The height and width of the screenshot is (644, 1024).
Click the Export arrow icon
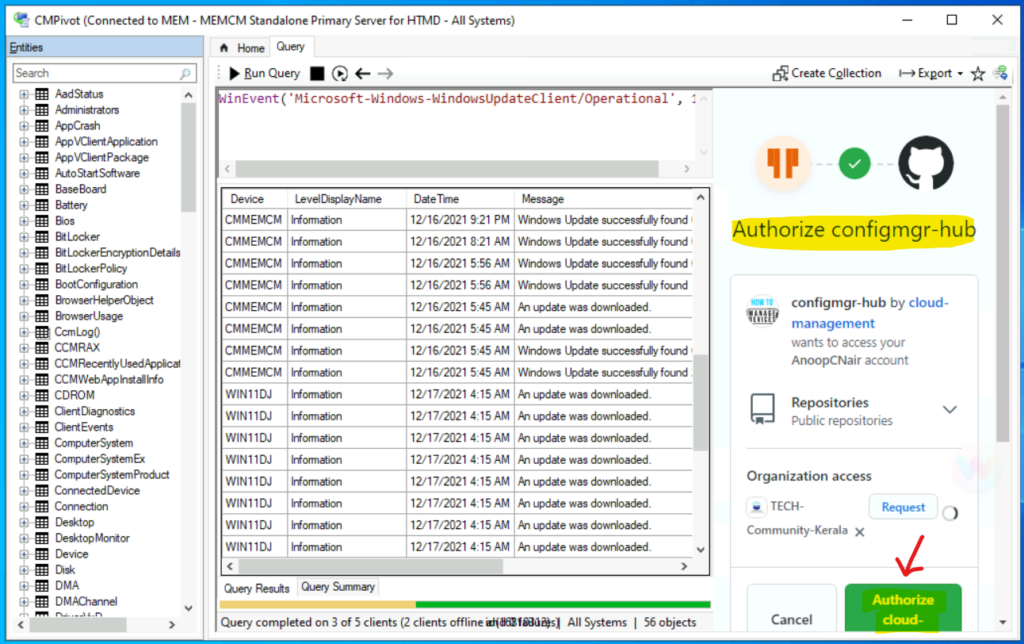906,73
